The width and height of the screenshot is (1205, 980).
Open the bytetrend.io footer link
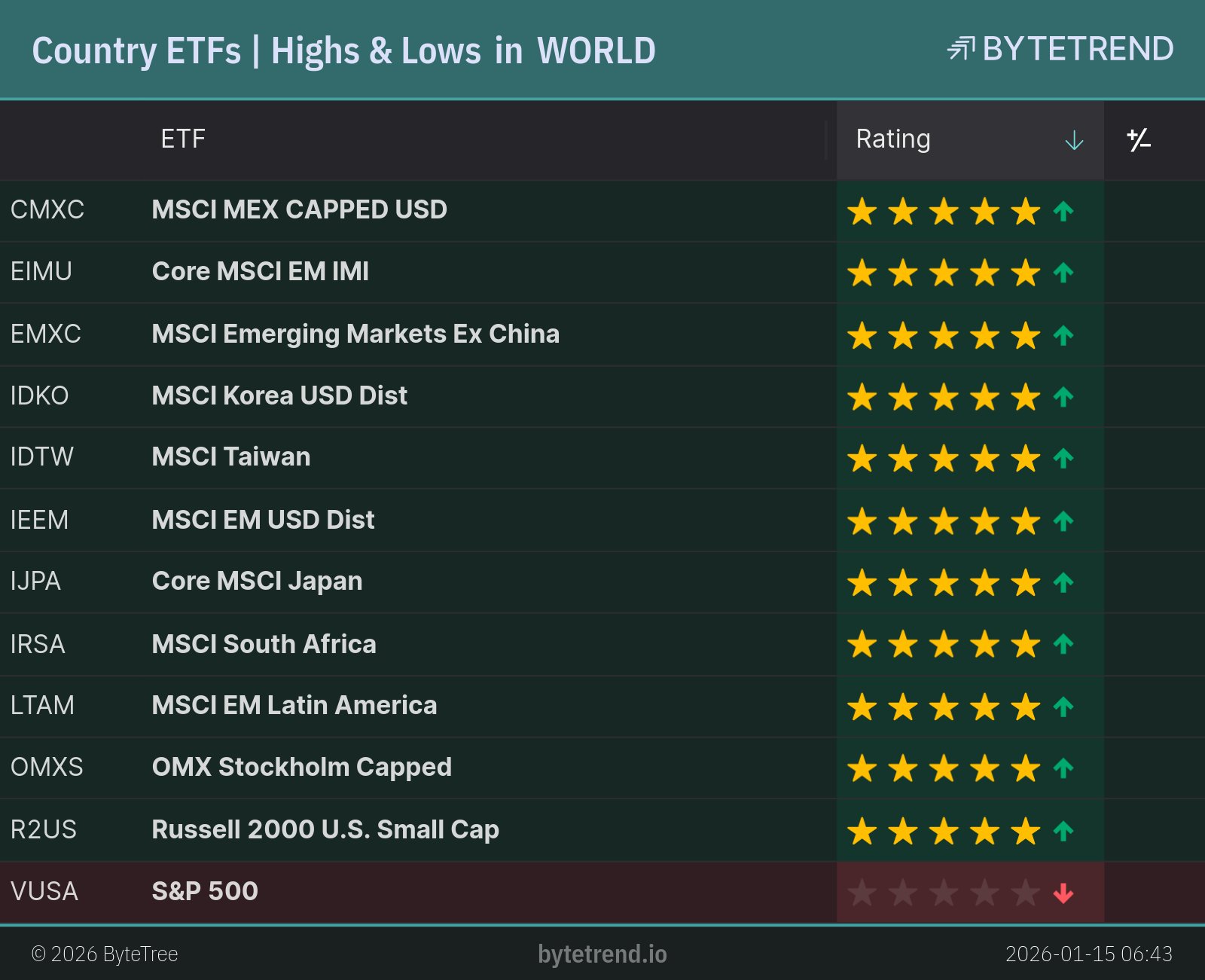(602, 954)
